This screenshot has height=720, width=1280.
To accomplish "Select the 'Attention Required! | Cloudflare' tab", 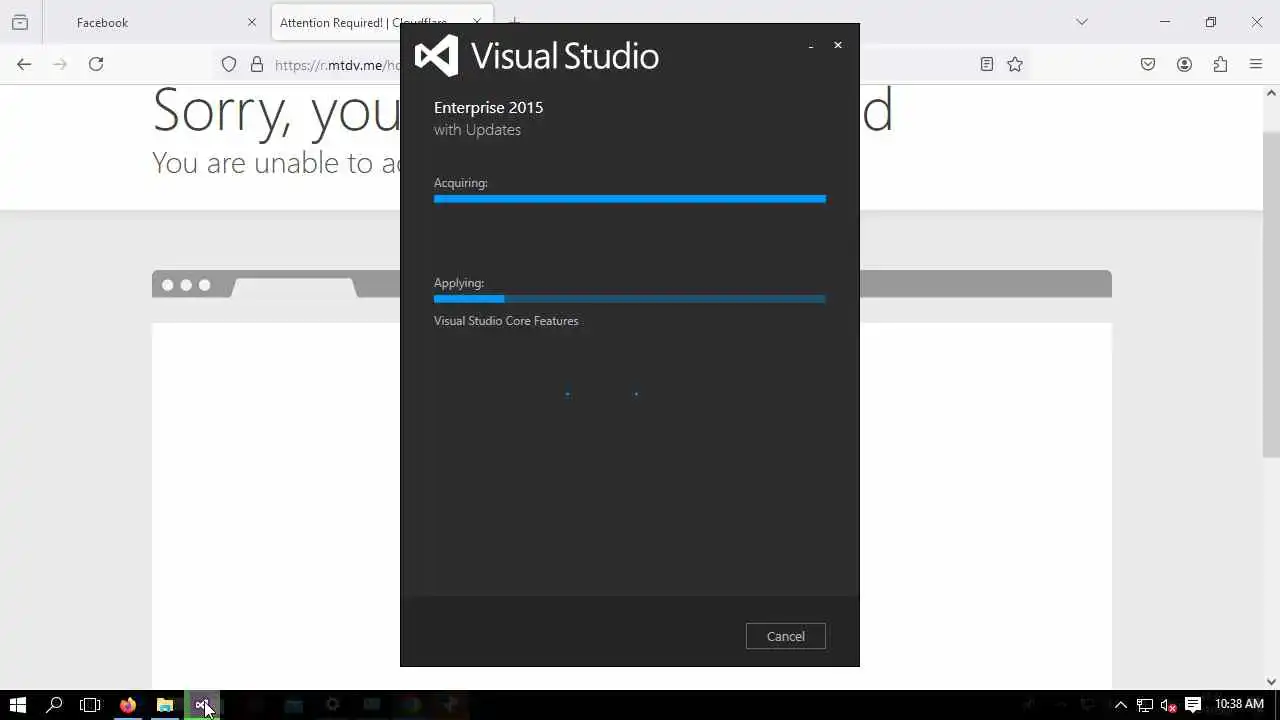I will 336,22.
